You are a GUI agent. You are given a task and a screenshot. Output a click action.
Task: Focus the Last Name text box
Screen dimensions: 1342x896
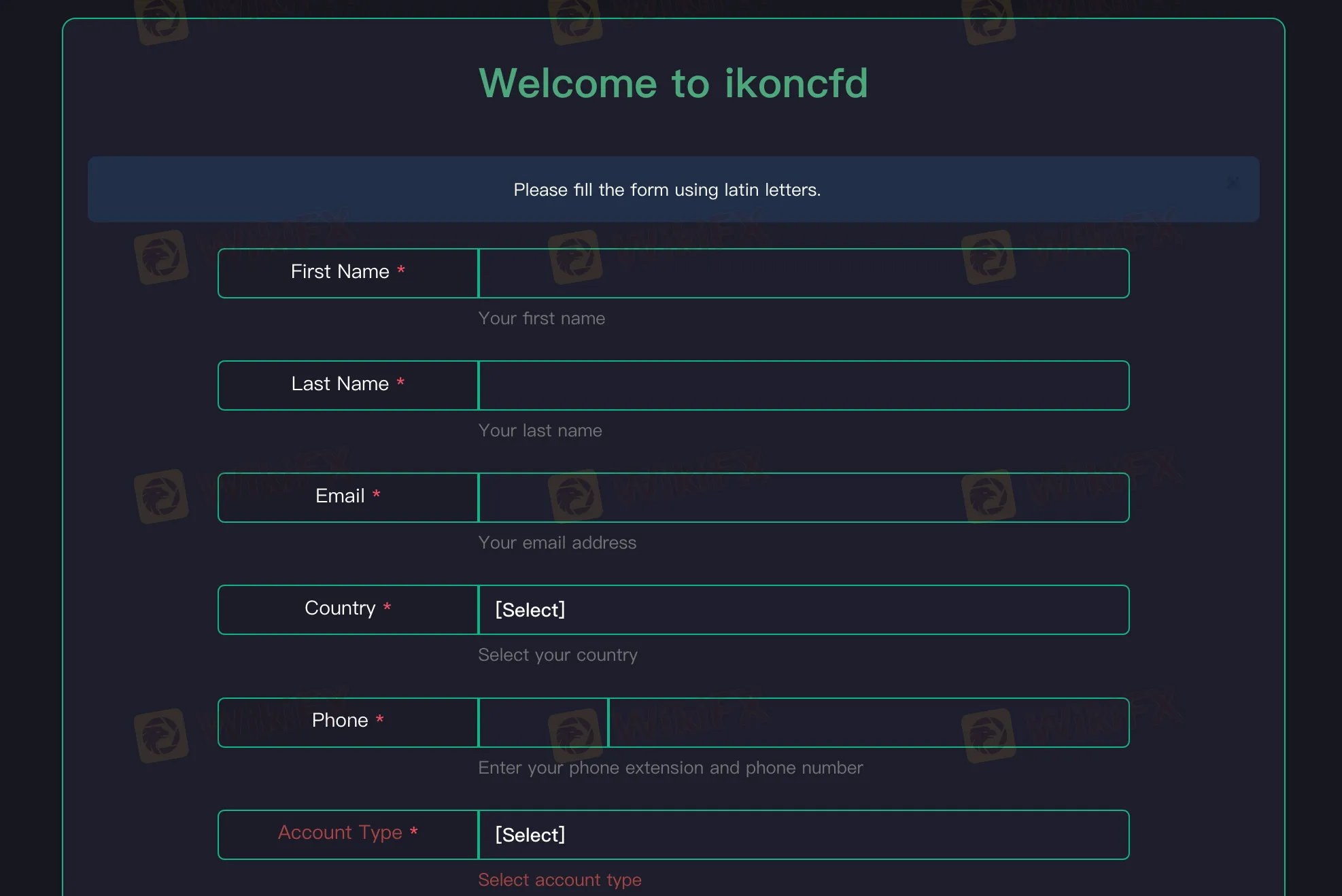coord(804,385)
